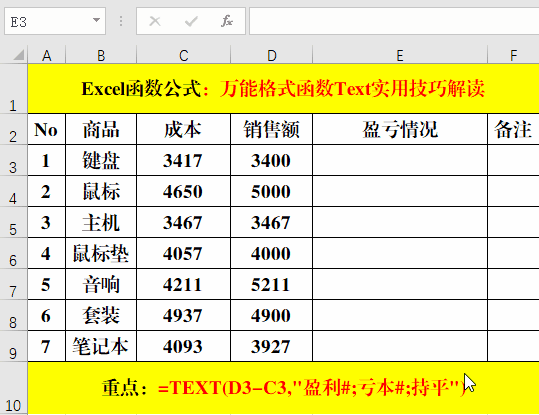Image resolution: width=539 pixels, height=415 pixels.
Task: Select the cell '音响'
Action: pyautogui.click(x=101, y=284)
